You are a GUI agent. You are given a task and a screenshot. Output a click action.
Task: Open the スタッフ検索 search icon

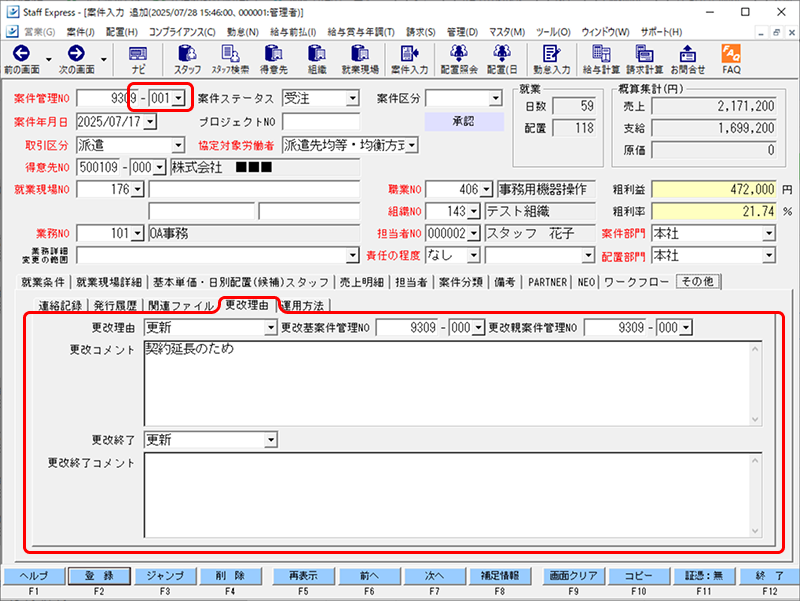[x=230, y=60]
